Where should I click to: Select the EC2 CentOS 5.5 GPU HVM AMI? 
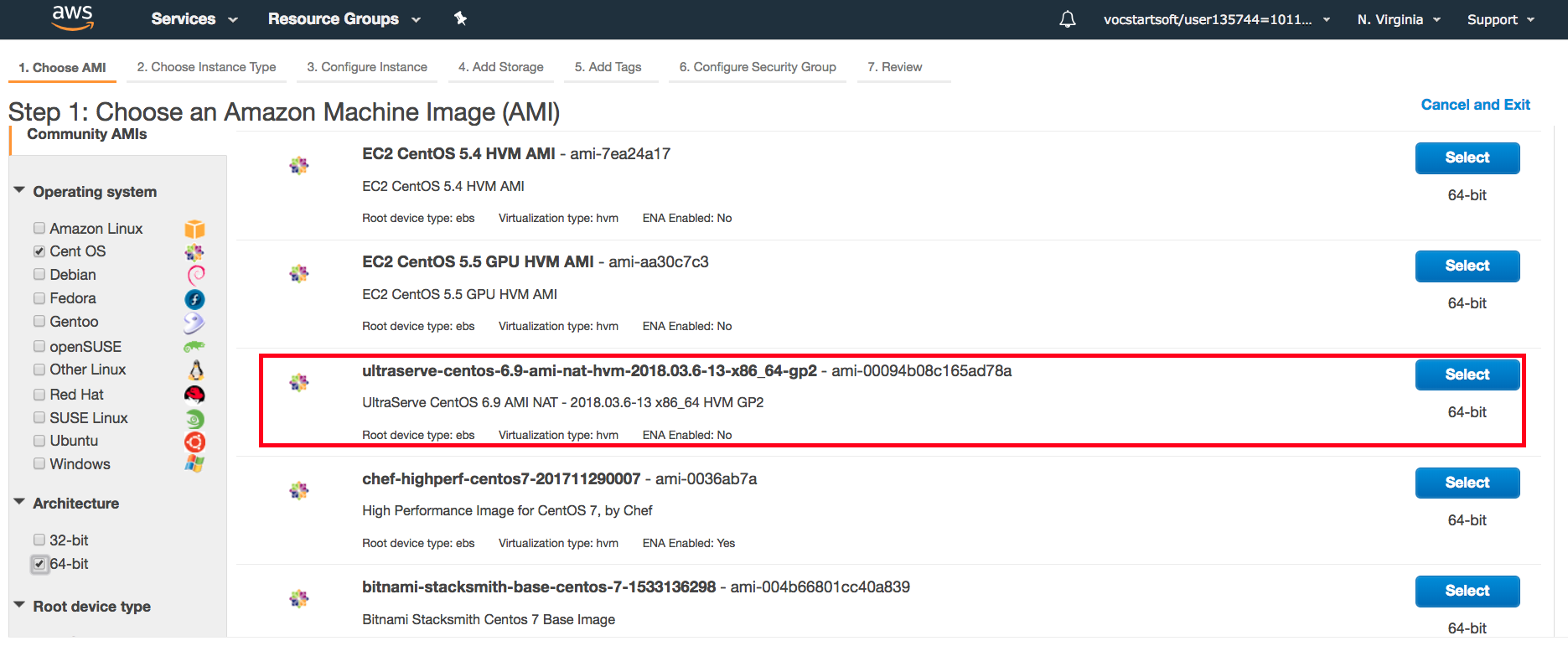1467,266
